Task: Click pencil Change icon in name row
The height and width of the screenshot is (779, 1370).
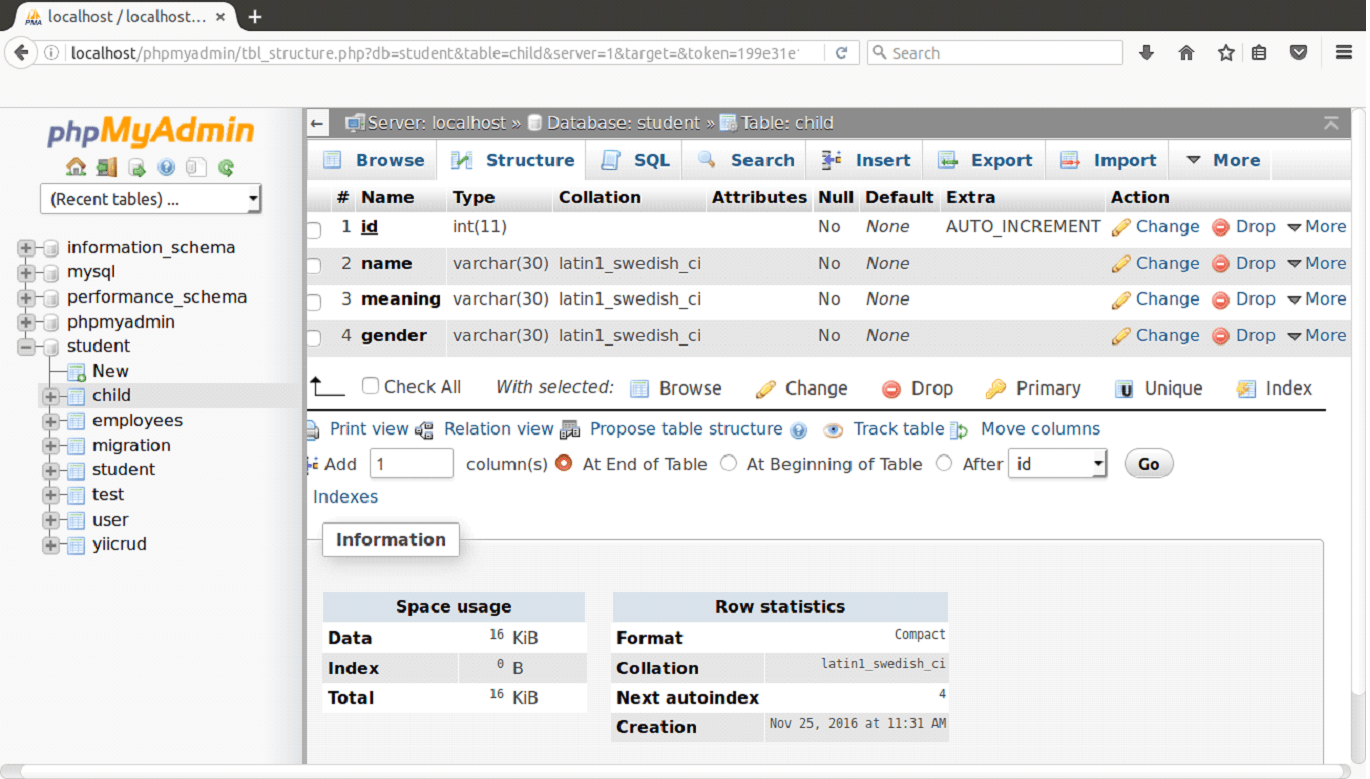Action: coord(1121,264)
